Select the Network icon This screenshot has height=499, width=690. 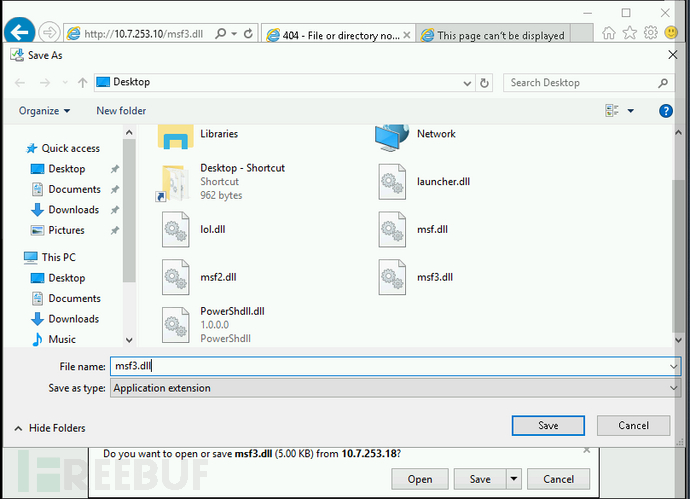tap(392, 138)
